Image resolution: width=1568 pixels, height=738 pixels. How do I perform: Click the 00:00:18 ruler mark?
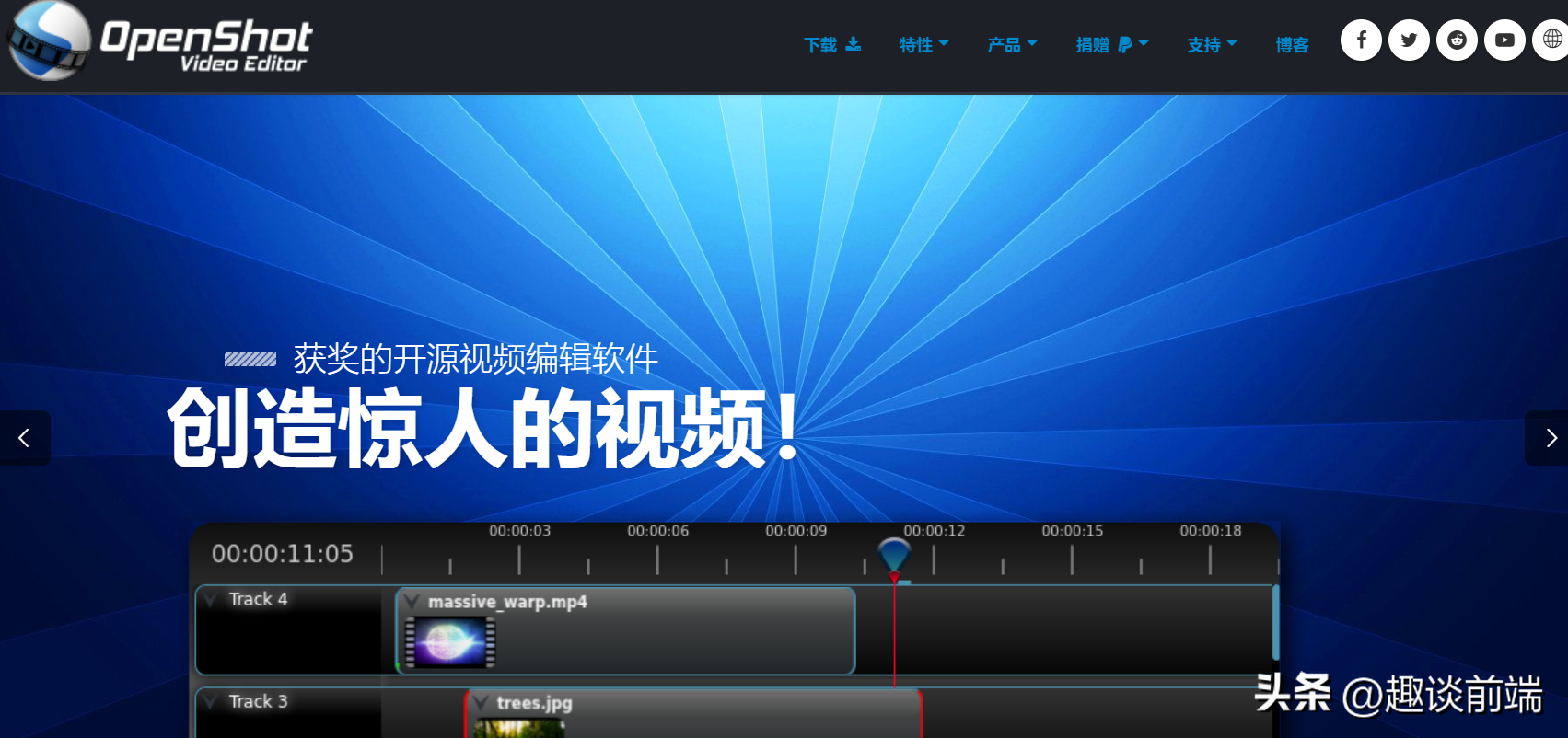(1211, 531)
